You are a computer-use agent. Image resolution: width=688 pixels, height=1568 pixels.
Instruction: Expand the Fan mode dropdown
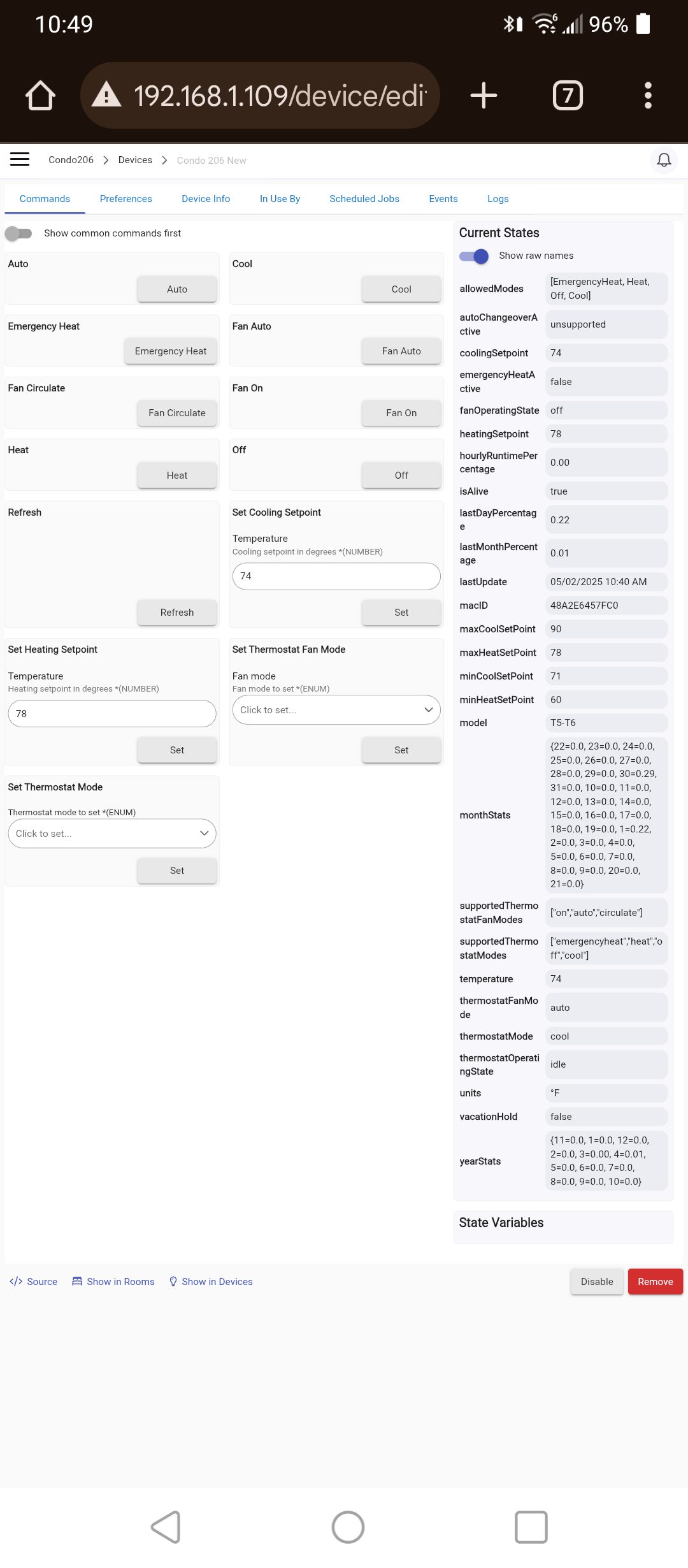336,710
